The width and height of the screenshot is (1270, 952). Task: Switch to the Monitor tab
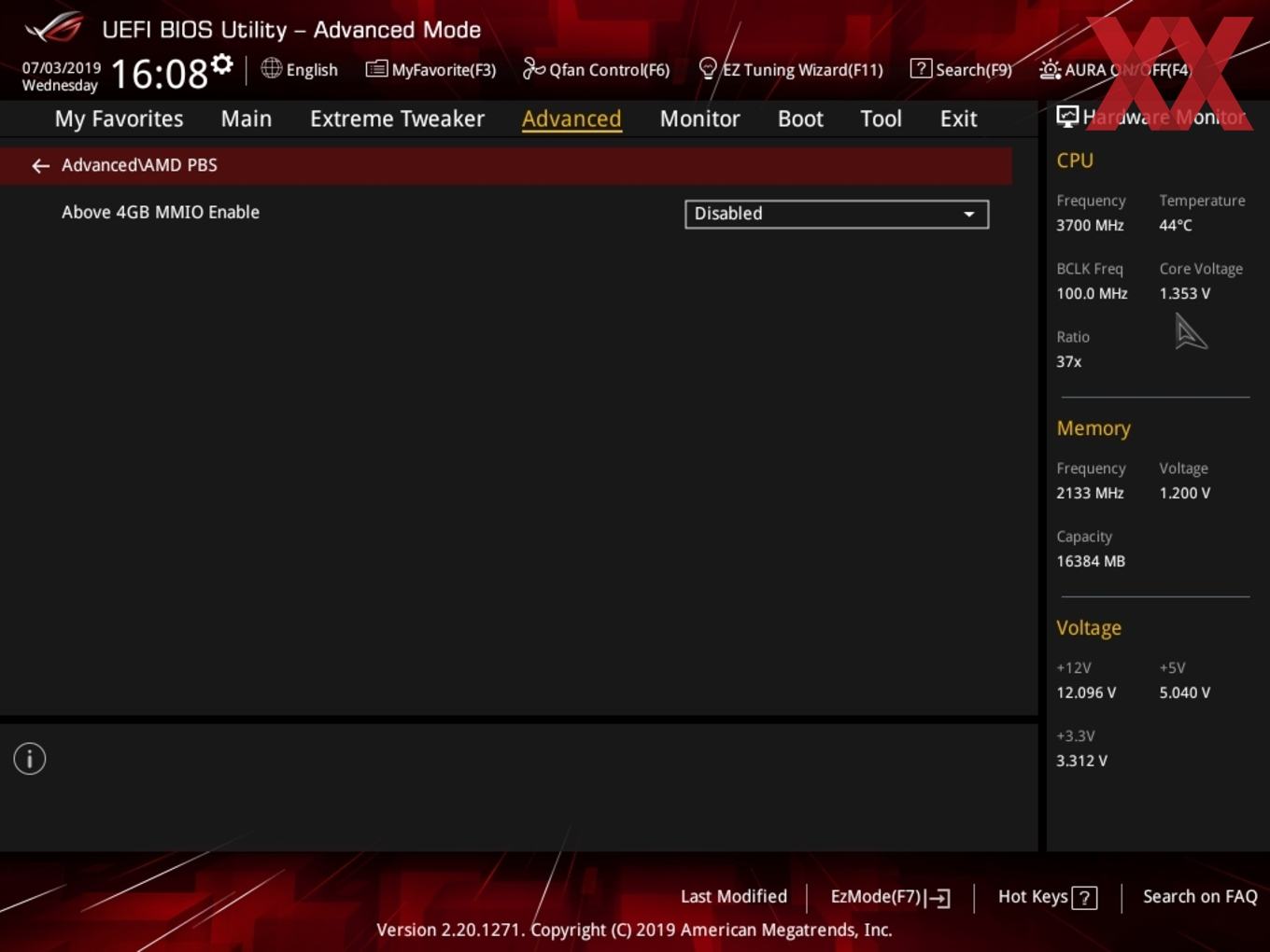[699, 119]
